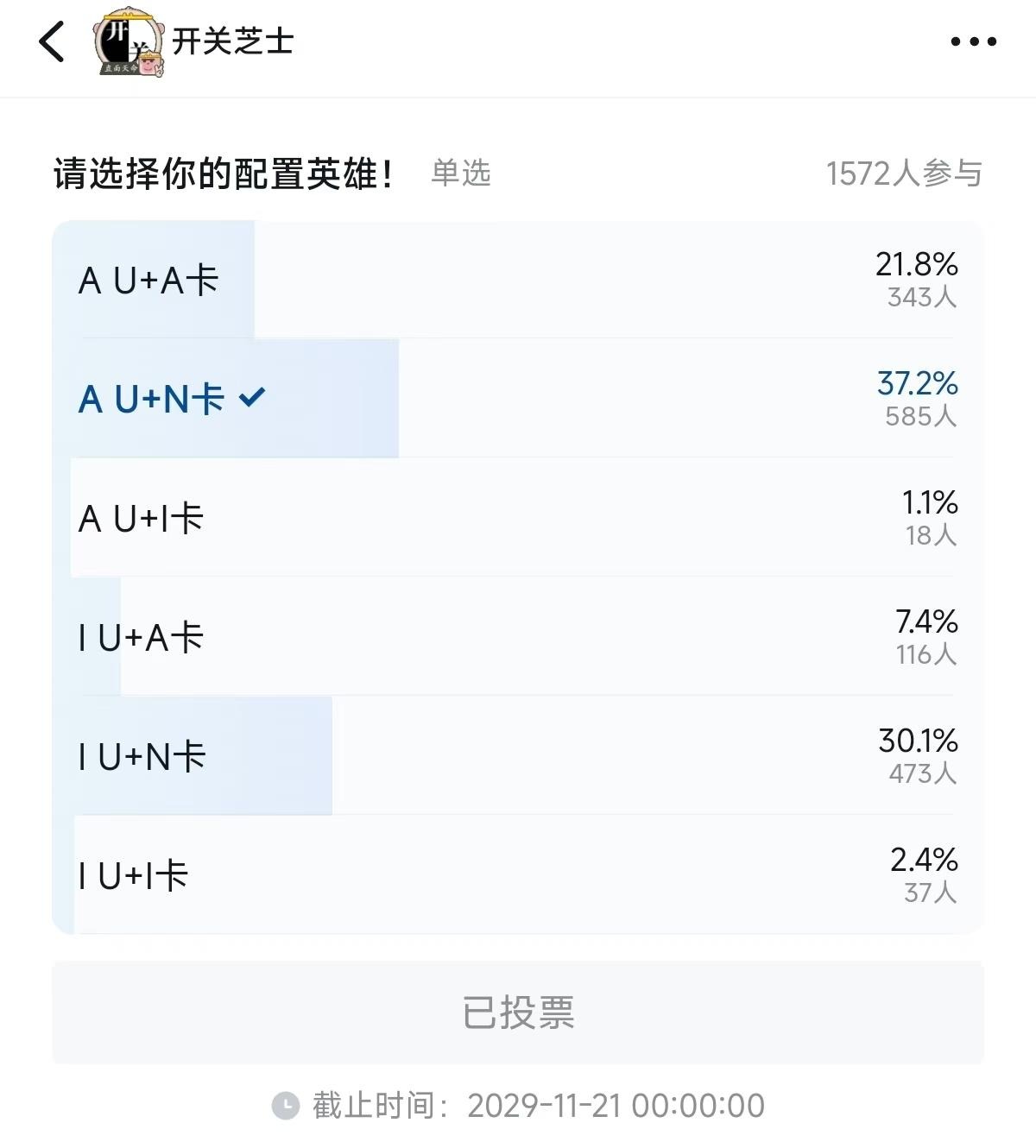Tap the 343人 vote count
Image resolution: width=1036 pixels, height=1148 pixels.
[921, 298]
